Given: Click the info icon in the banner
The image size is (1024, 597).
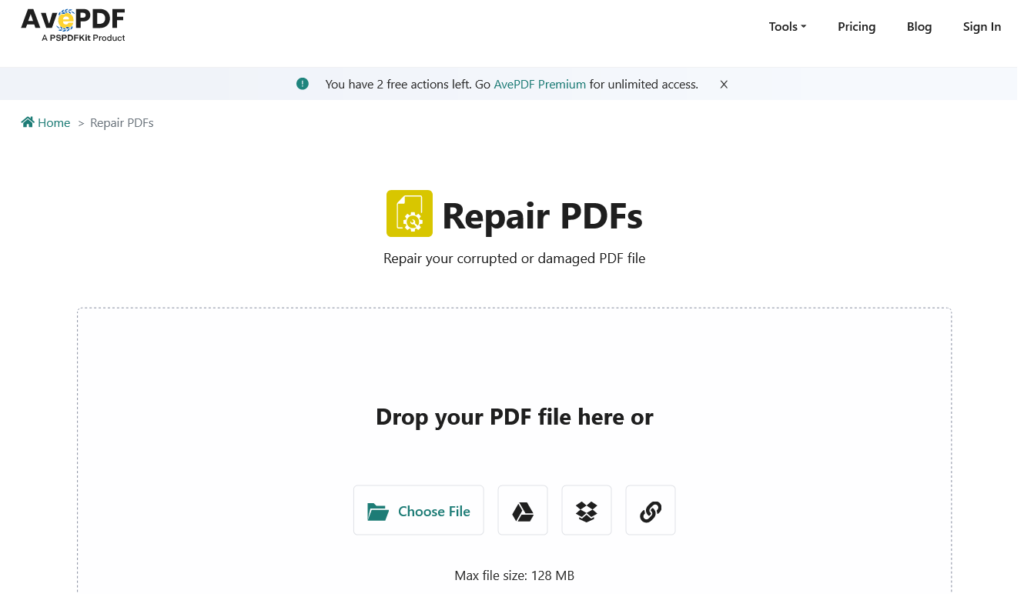Looking at the screenshot, I should pos(302,84).
